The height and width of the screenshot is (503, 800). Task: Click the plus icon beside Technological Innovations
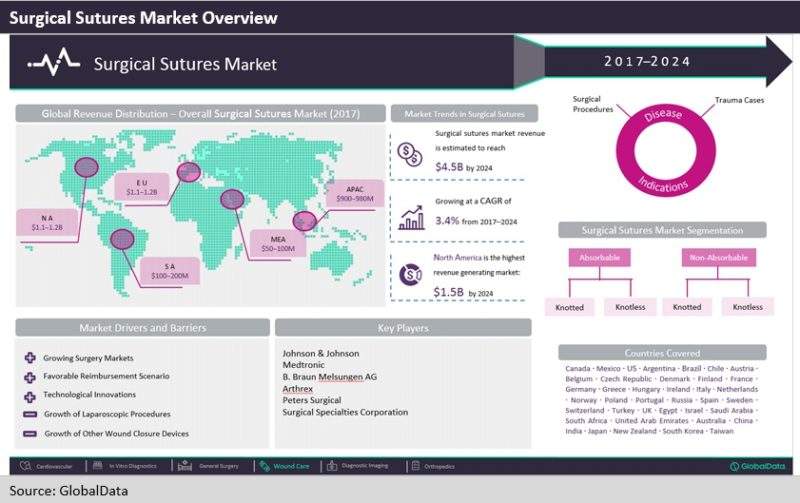tap(30, 395)
